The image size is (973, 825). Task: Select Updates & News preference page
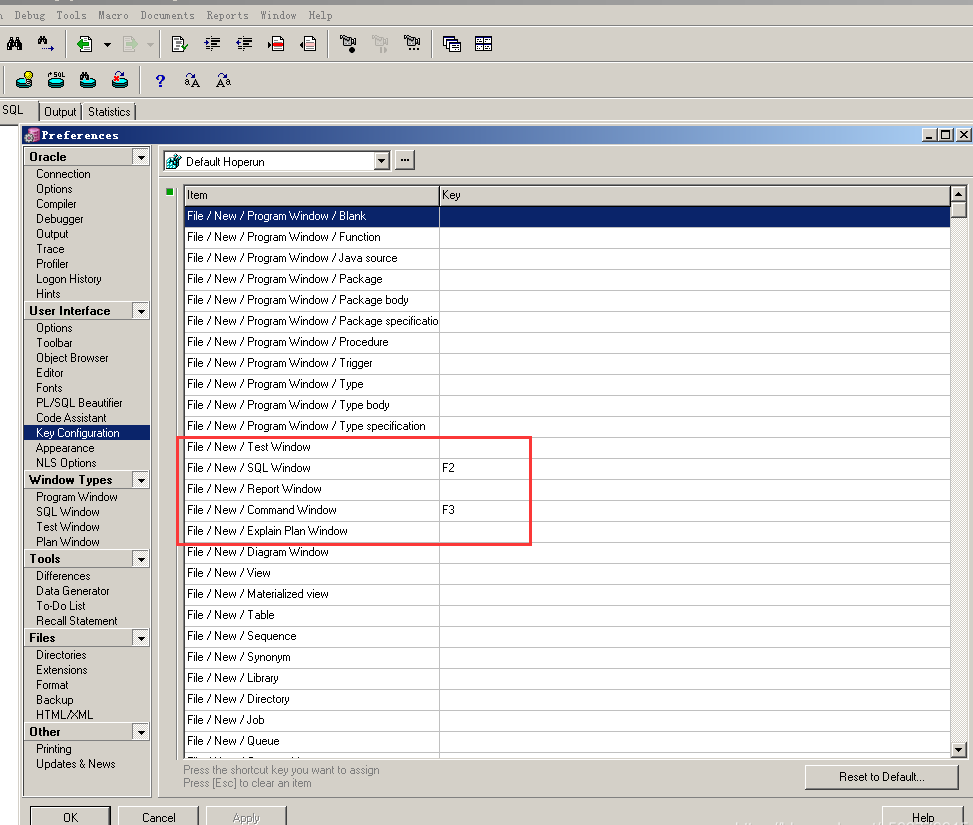pos(76,764)
